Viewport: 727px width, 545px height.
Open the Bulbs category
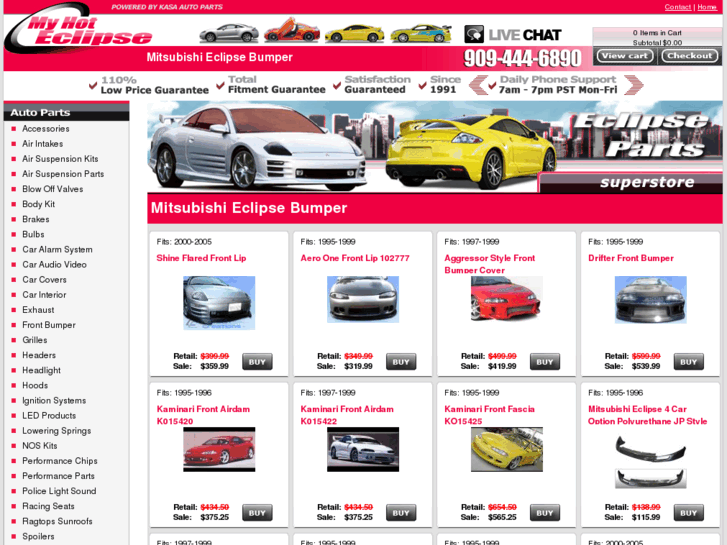point(33,235)
